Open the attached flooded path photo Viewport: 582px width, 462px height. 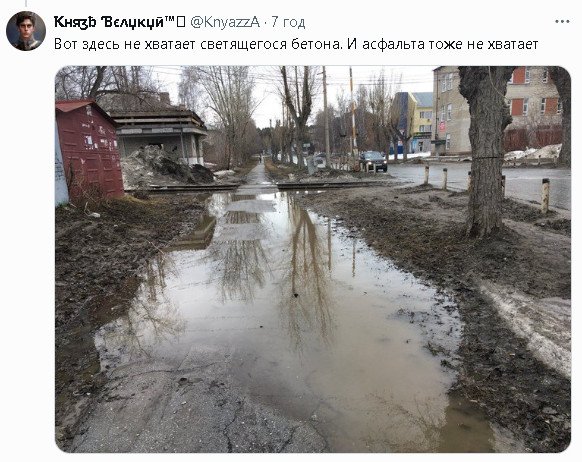[313, 259]
